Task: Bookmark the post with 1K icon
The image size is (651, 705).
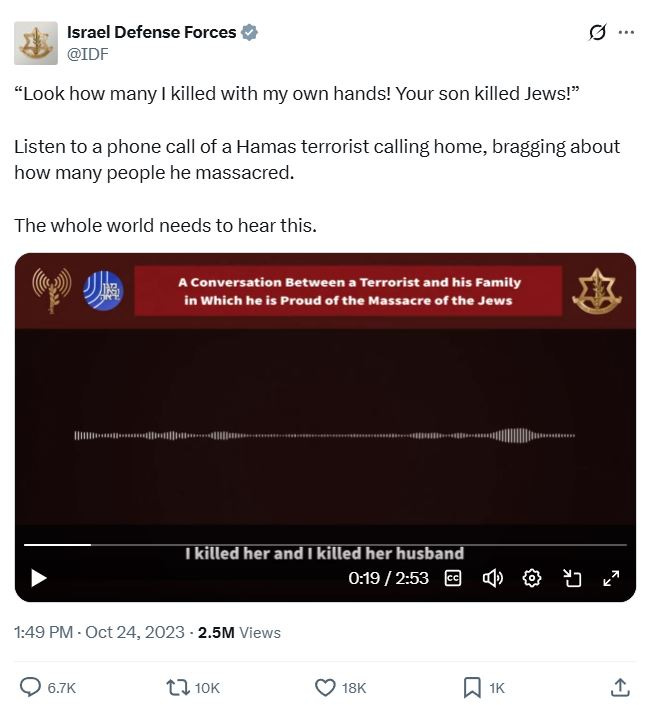Action: (484, 688)
